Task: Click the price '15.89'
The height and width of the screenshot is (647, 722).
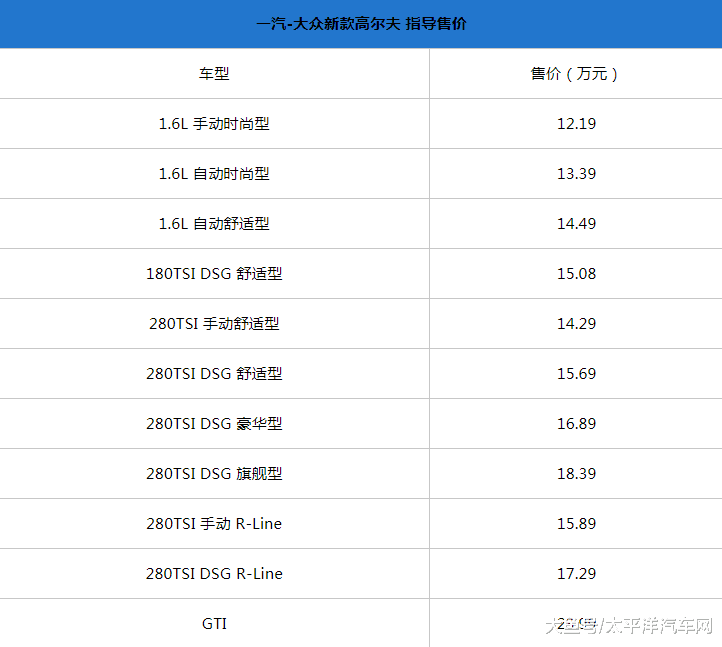Action: 576,524
